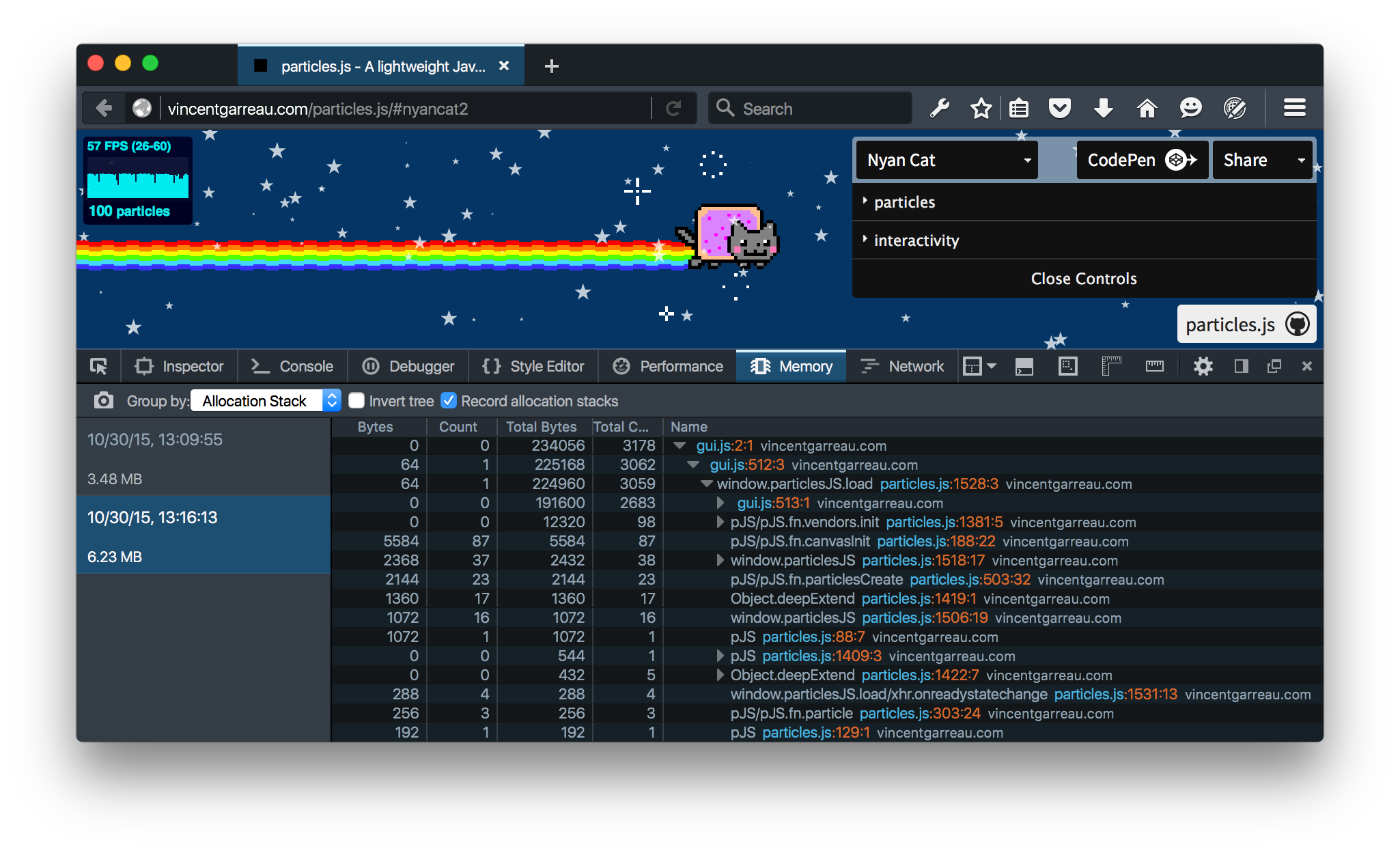The image size is (1400, 851).
Task: Click the address bar URL field
Action: tap(406, 109)
